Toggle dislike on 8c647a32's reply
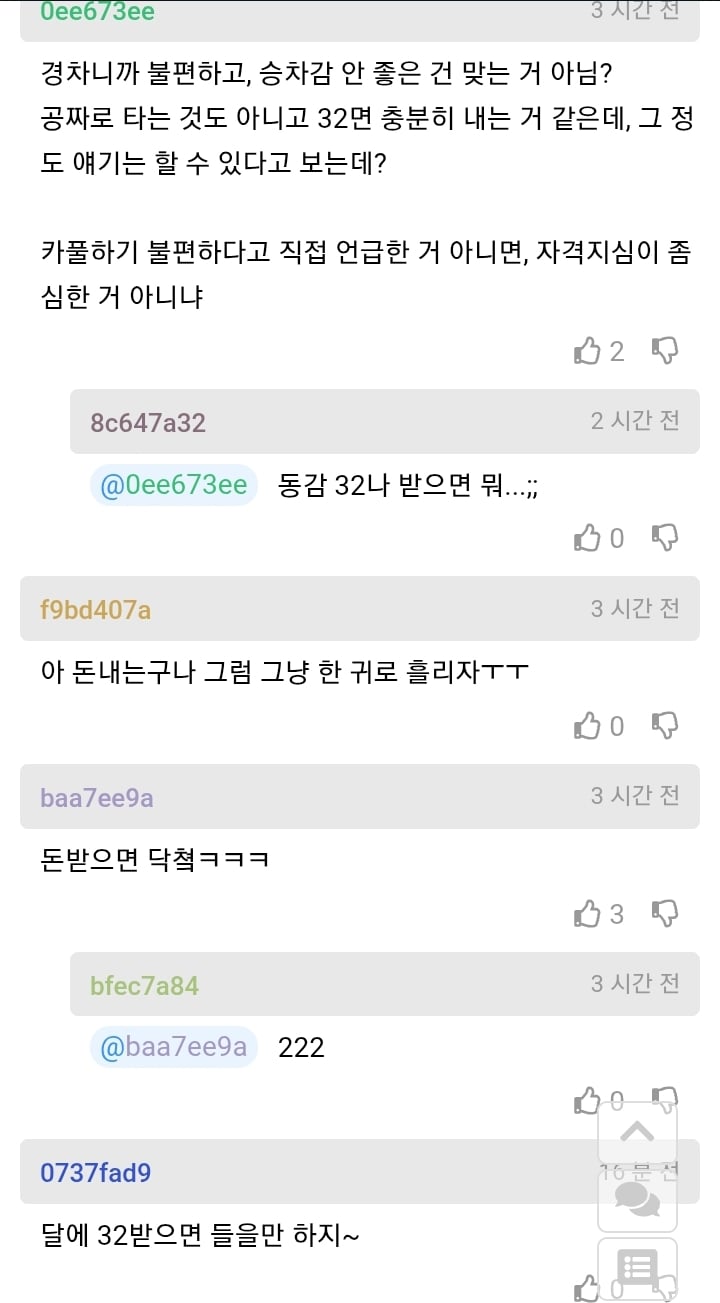The image size is (720, 1303). coord(663,538)
